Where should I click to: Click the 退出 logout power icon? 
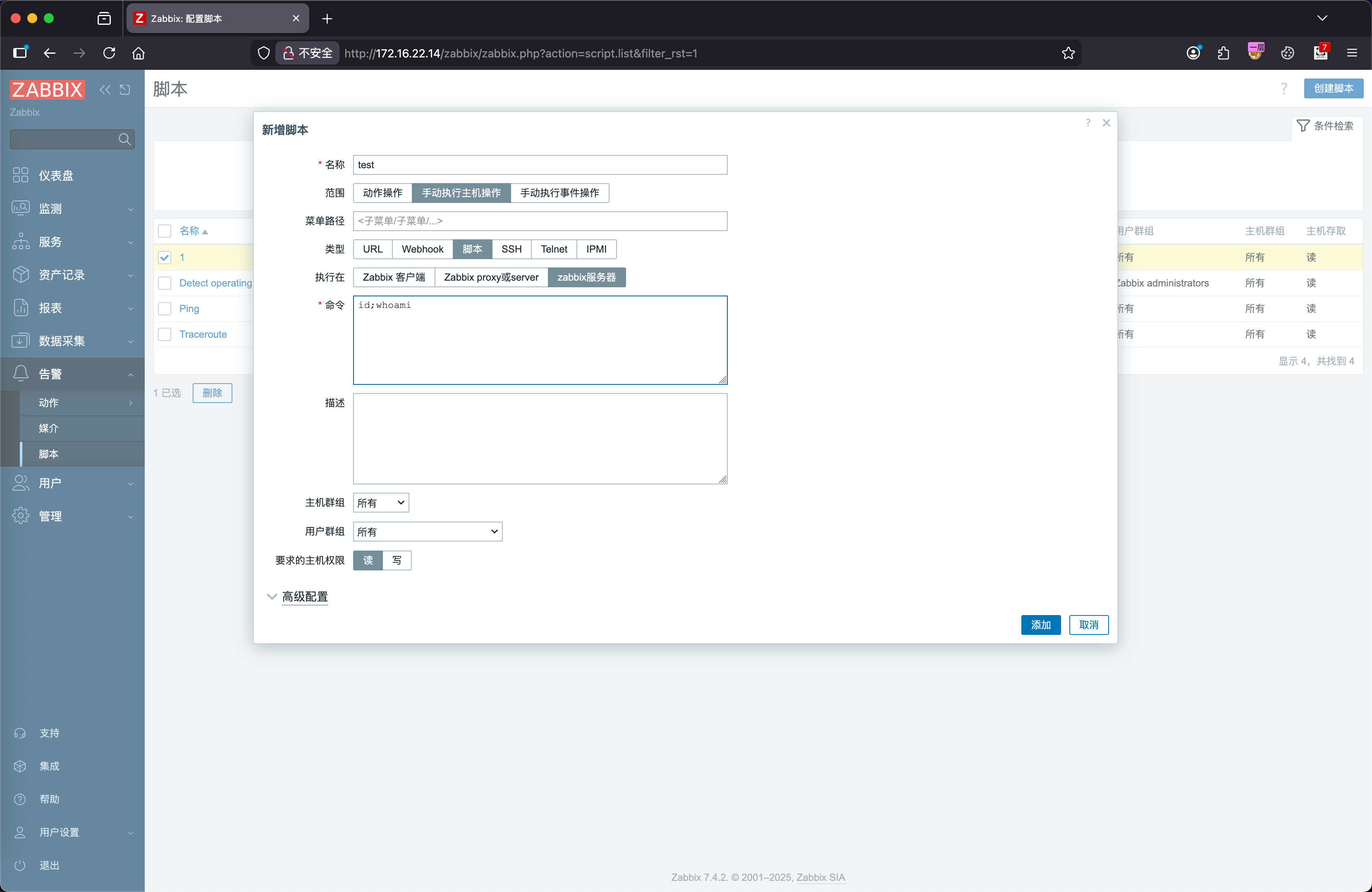(x=20, y=865)
